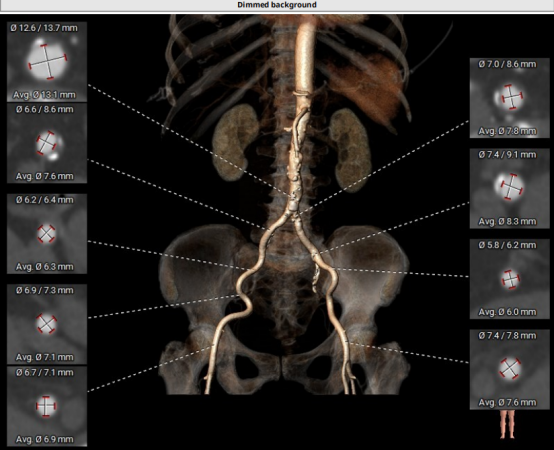Click the Ø 5.8 / 6.2 mm cross-section
Viewport: 554px width, 450px height.
pyautogui.click(x=509, y=279)
